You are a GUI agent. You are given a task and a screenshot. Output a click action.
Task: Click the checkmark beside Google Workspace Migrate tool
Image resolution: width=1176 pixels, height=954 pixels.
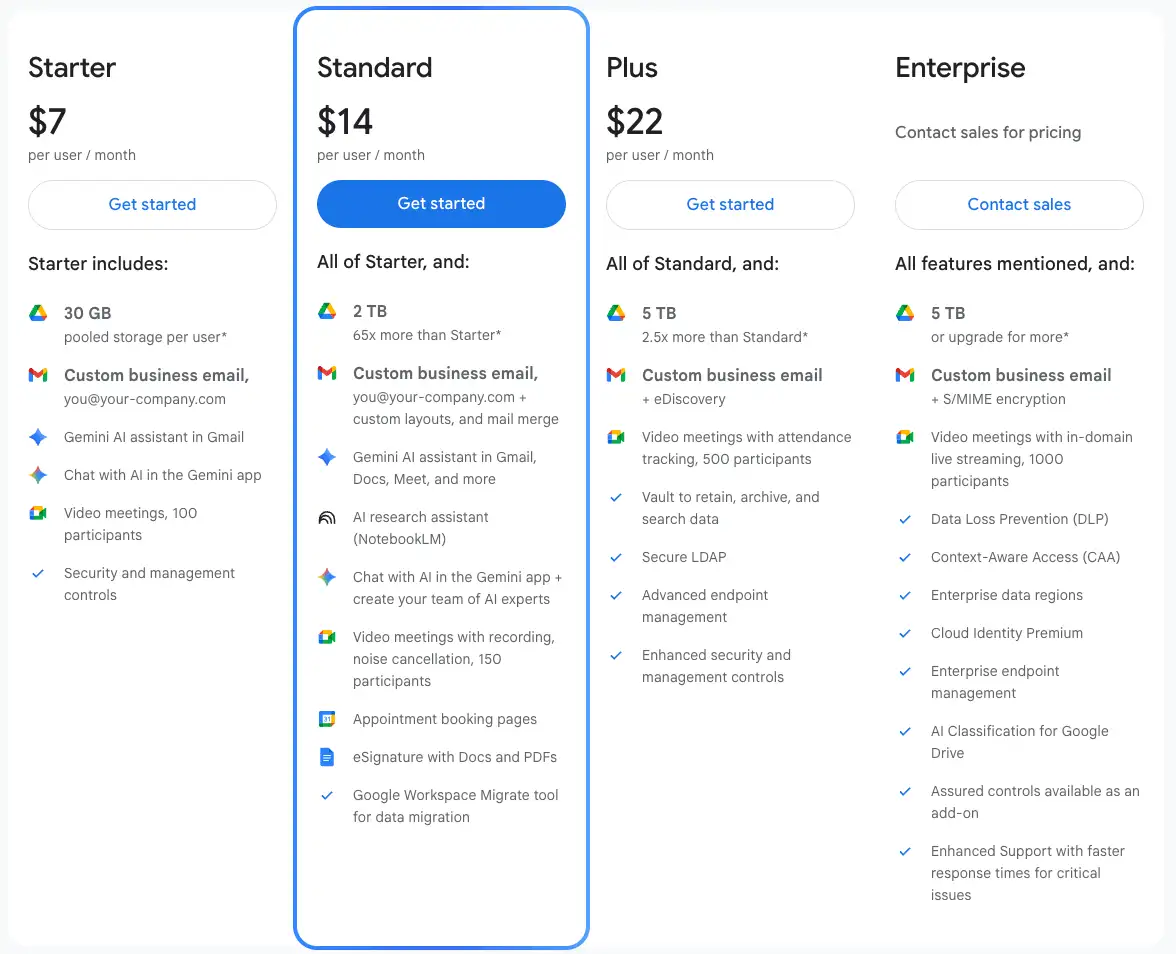coord(326,795)
